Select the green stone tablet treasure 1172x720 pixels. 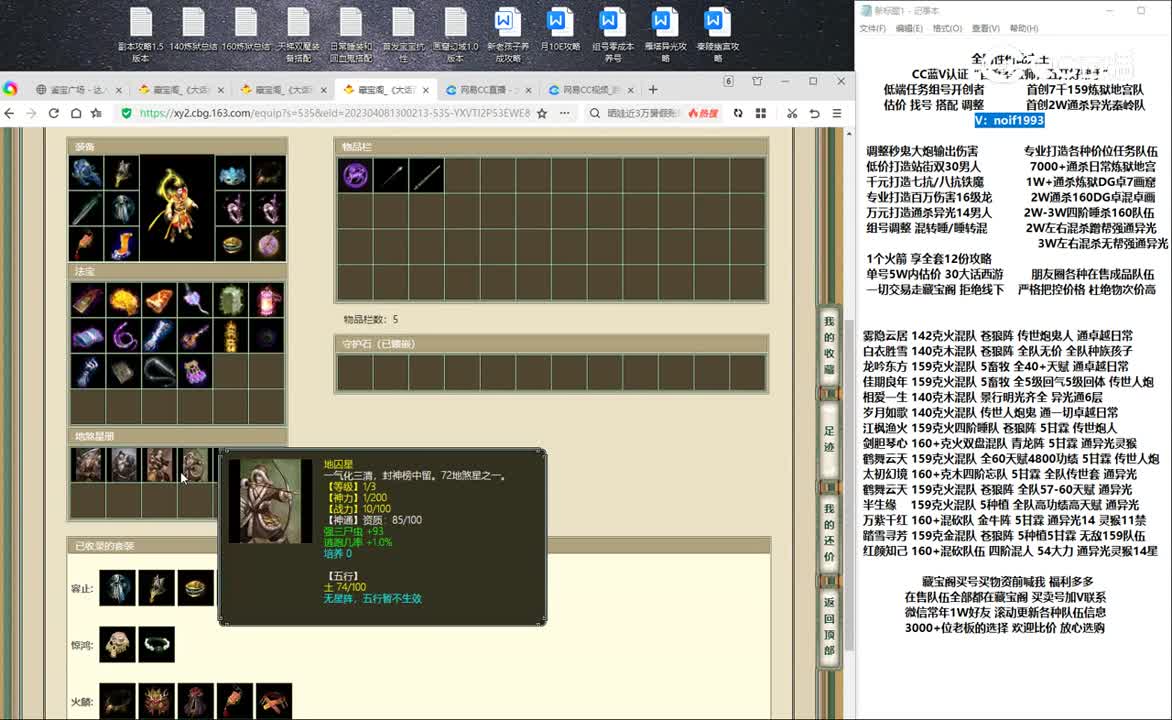click(231, 301)
